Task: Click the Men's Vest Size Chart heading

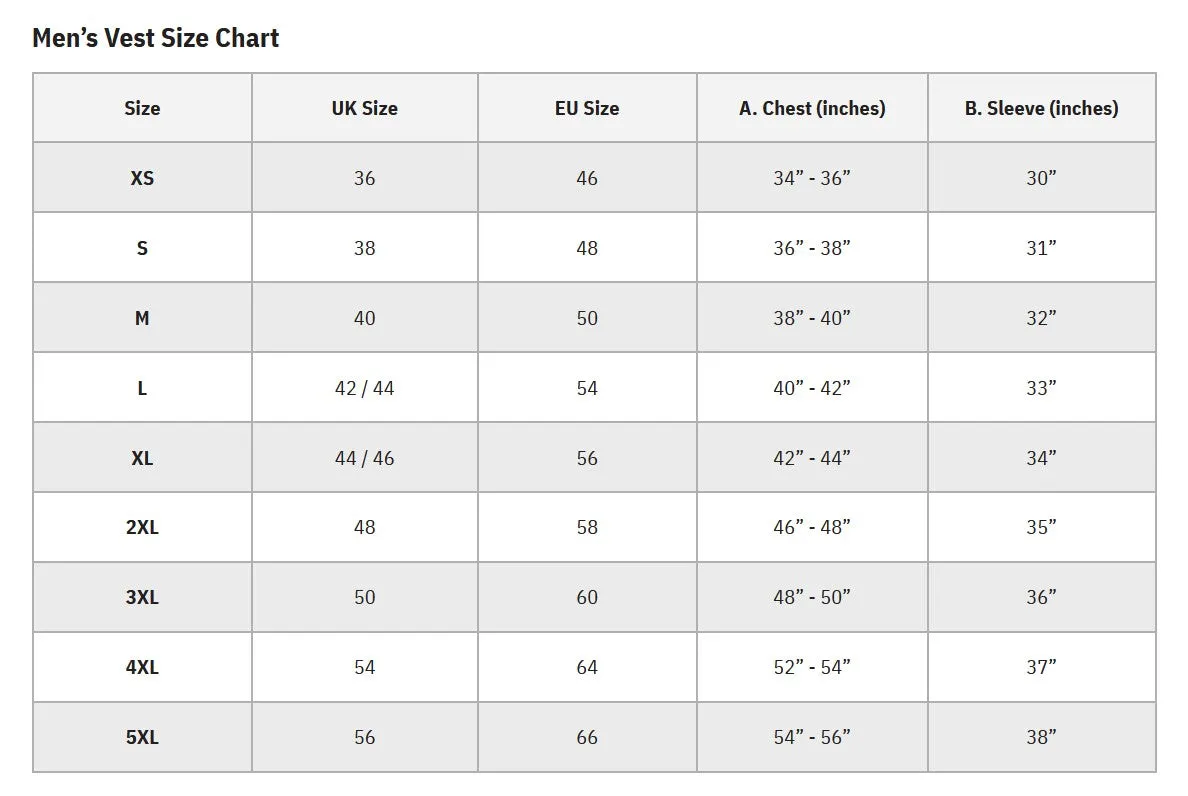Action: (155, 38)
